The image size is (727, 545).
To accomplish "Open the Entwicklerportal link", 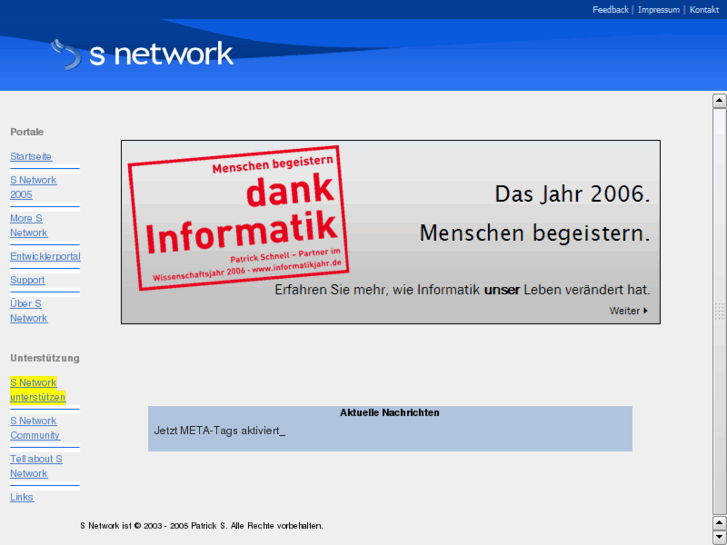I will [45, 256].
